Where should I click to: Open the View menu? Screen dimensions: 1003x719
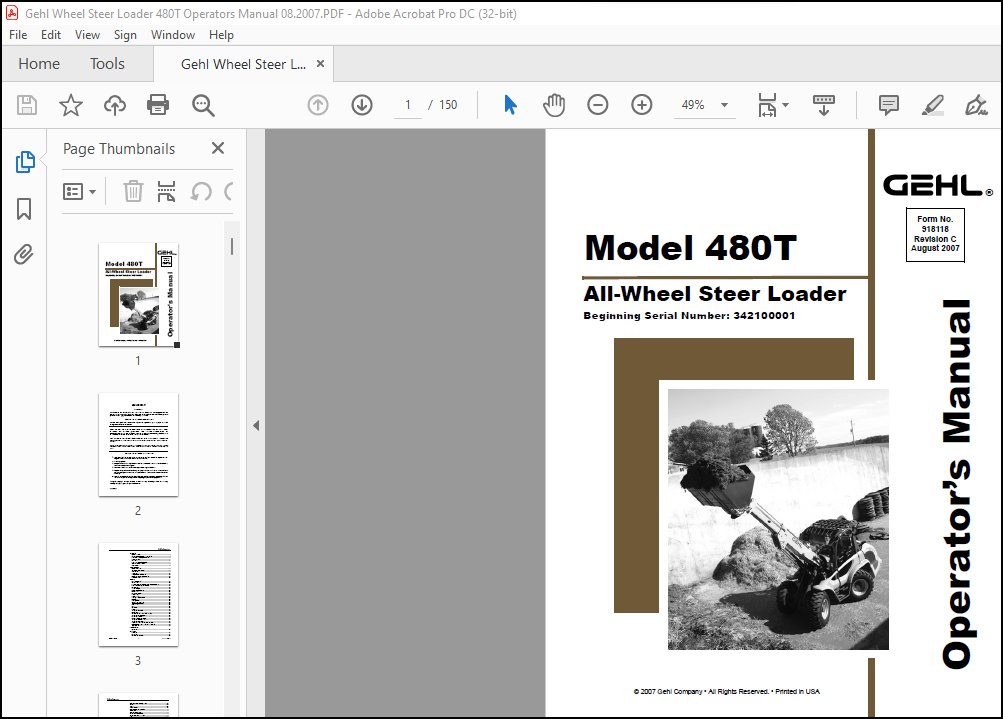(x=87, y=35)
